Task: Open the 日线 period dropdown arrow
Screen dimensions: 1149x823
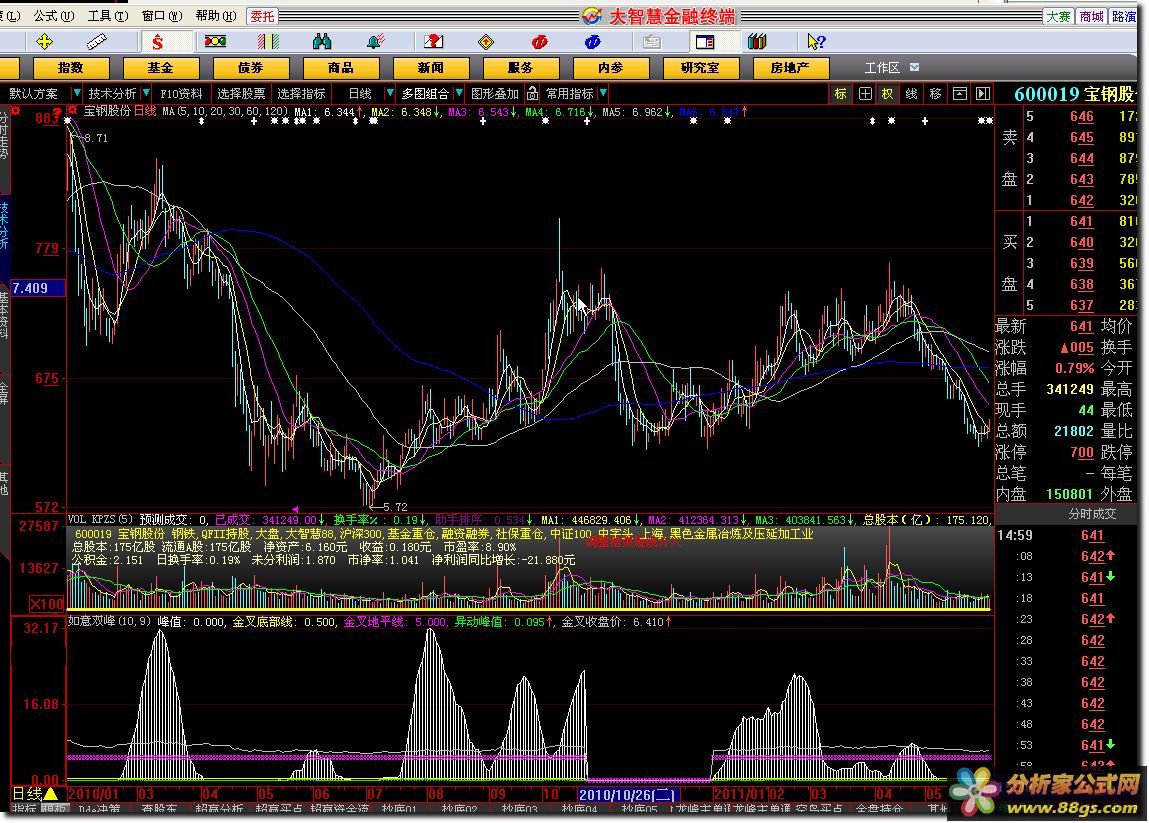Action: click(x=390, y=93)
